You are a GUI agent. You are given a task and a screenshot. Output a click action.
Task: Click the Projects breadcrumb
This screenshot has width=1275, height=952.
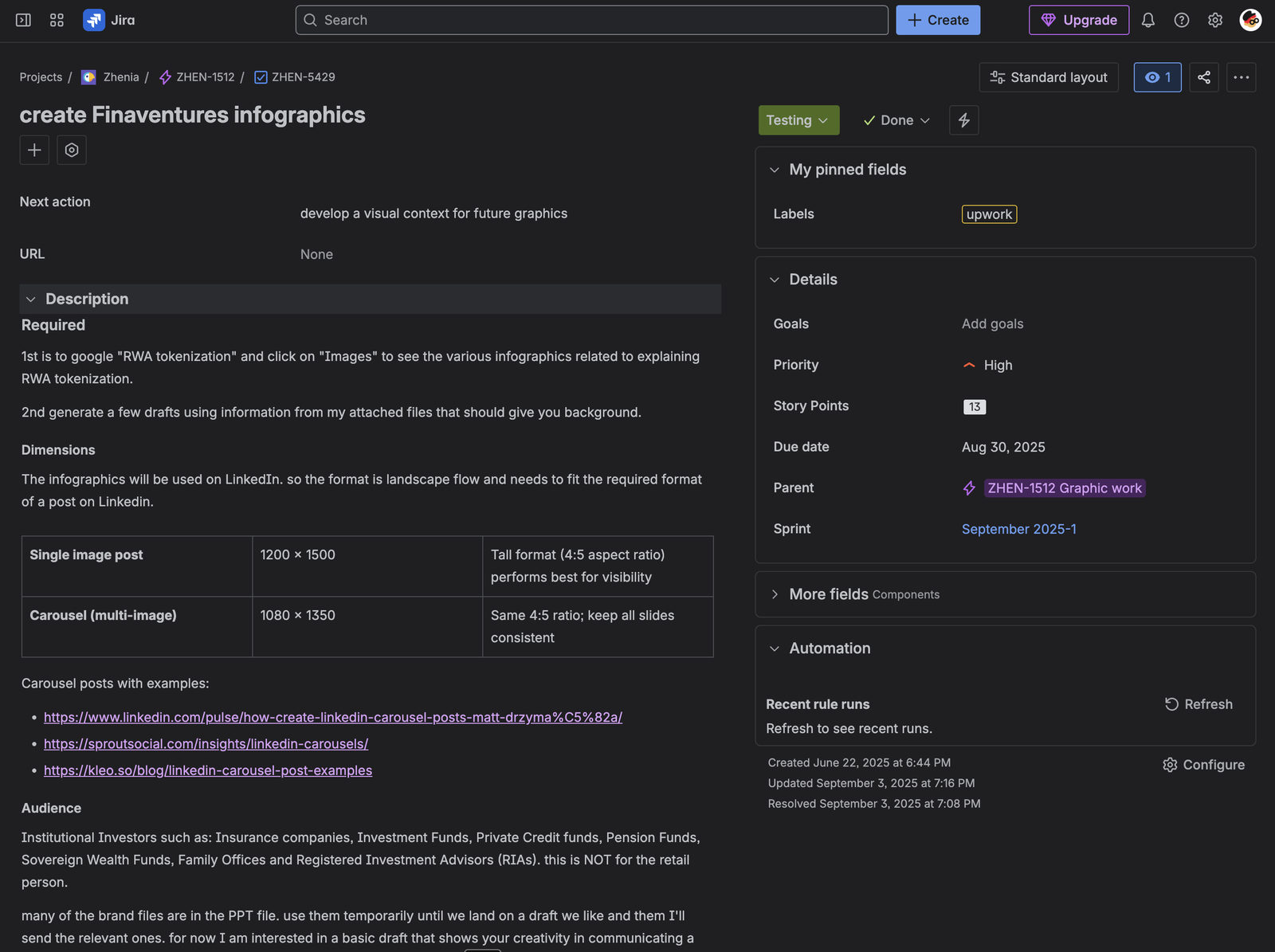tap(41, 77)
